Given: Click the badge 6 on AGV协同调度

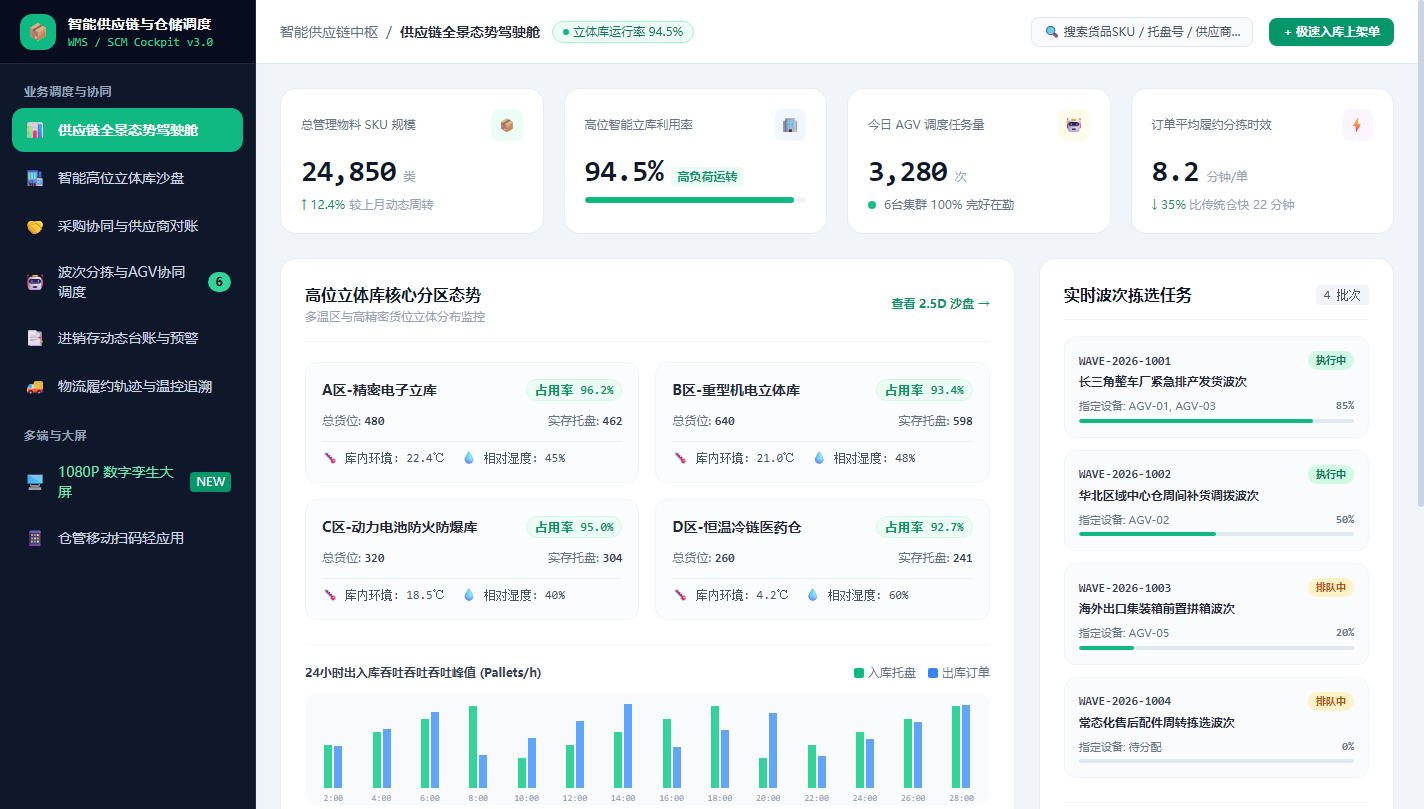Looking at the screenshot, I should pyautogui.click(x=219, y=282).
